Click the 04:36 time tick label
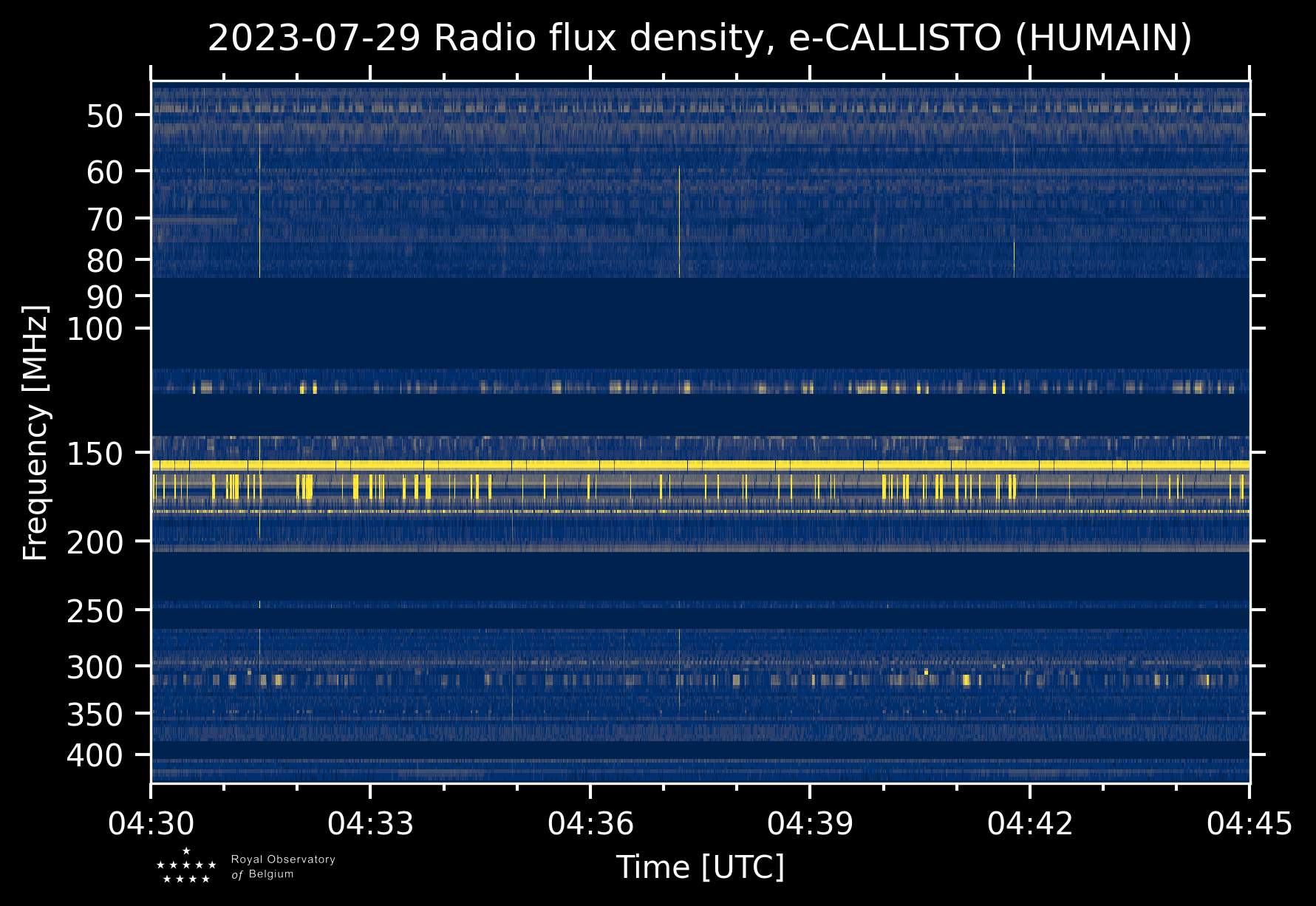This screenshot has width=1316, height=906. (590, 823)
